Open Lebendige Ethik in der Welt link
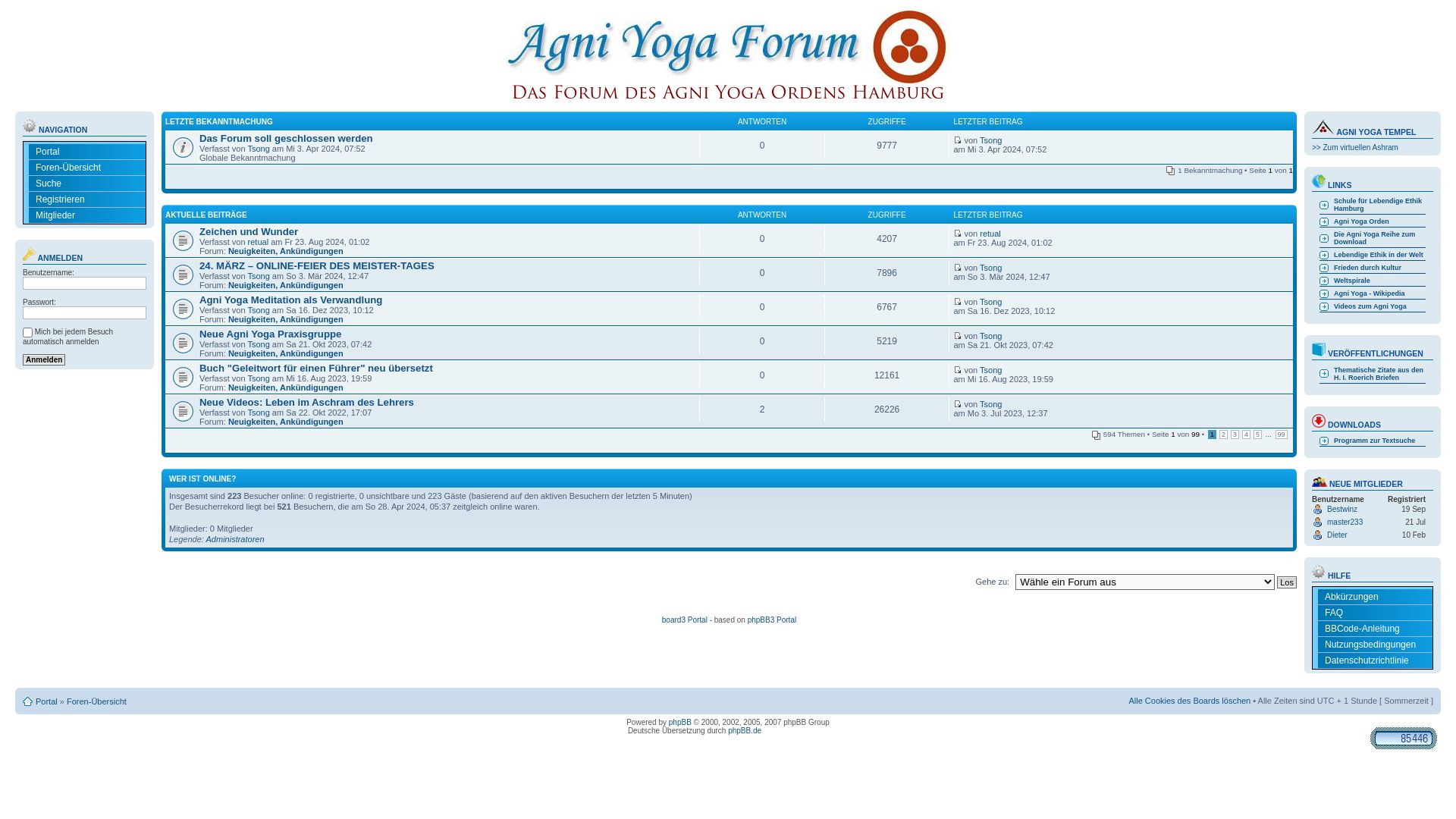 [x=1378, y=255]
